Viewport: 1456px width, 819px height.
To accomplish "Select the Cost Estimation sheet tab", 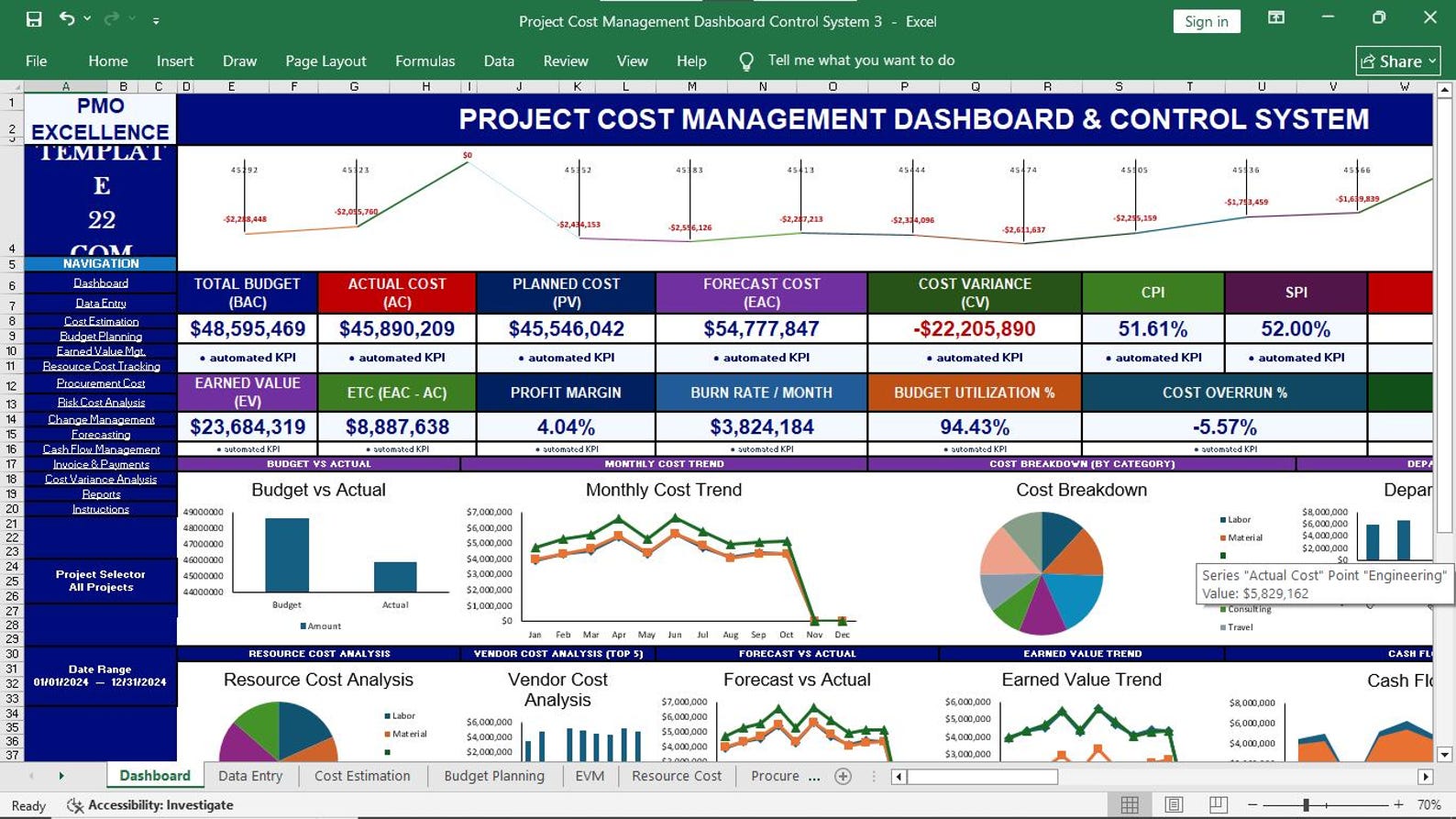I will 362,776.
